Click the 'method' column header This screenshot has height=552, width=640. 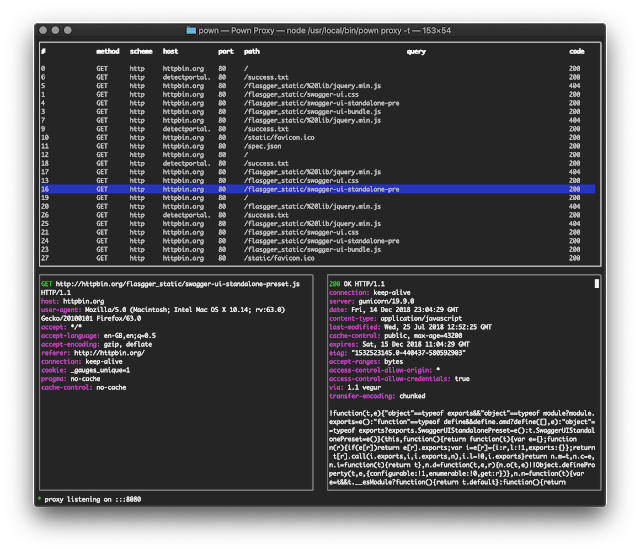pos(108,51)
